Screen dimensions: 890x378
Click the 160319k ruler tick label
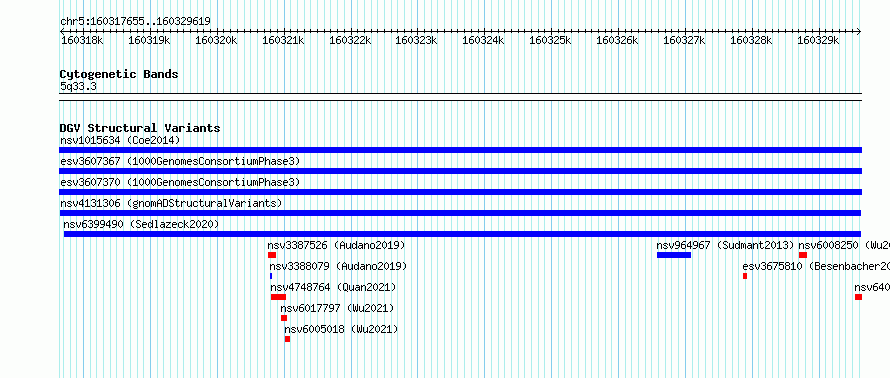[149, 40]
